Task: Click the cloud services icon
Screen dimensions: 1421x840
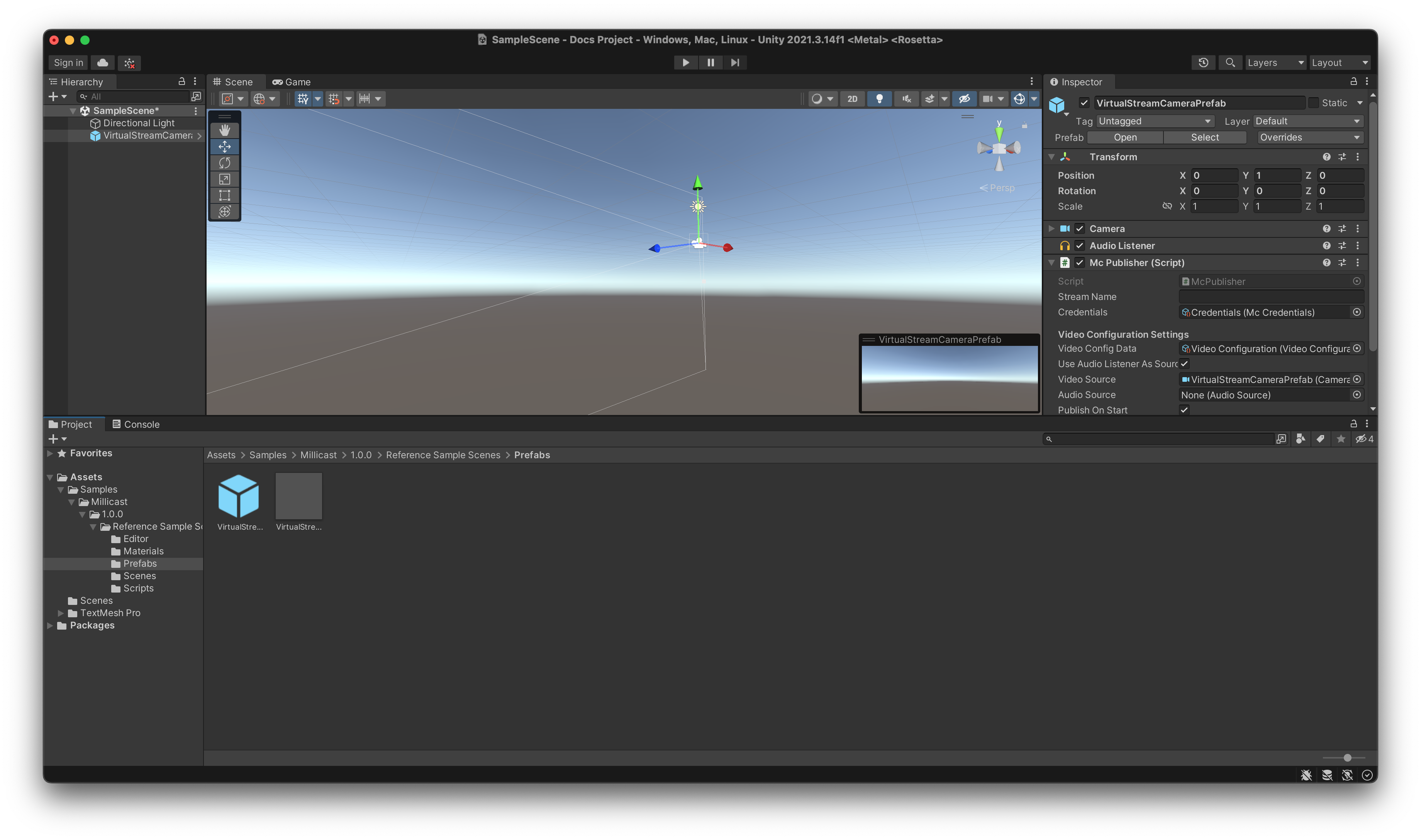Action: [102, 62]
